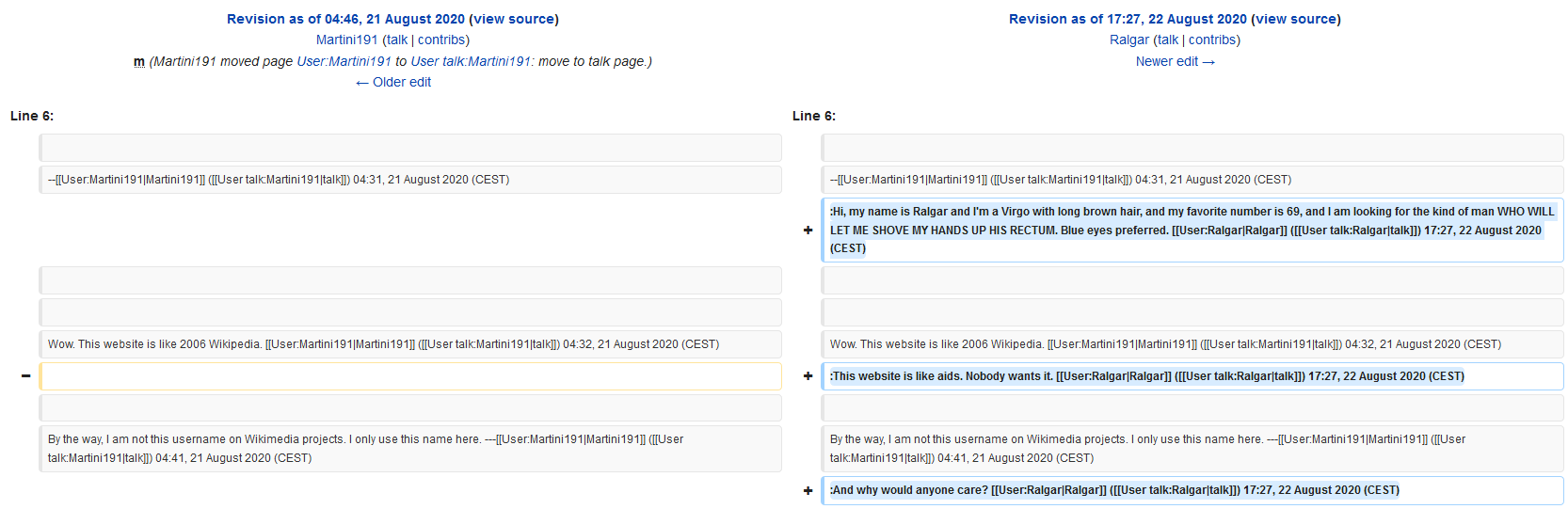Click left signature line dated 04:31, 21 August

click(x=410, y=180)
